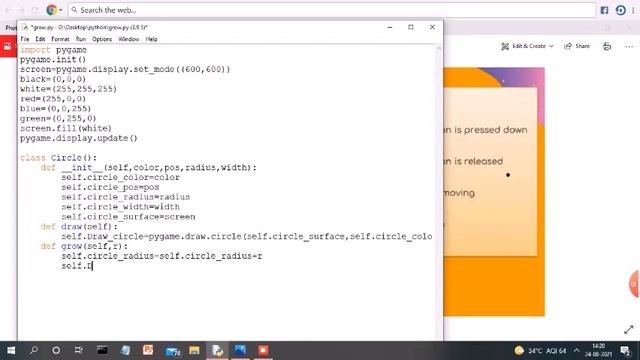
Task: Click the Search the web address field
Action: [x=331, y=10]
